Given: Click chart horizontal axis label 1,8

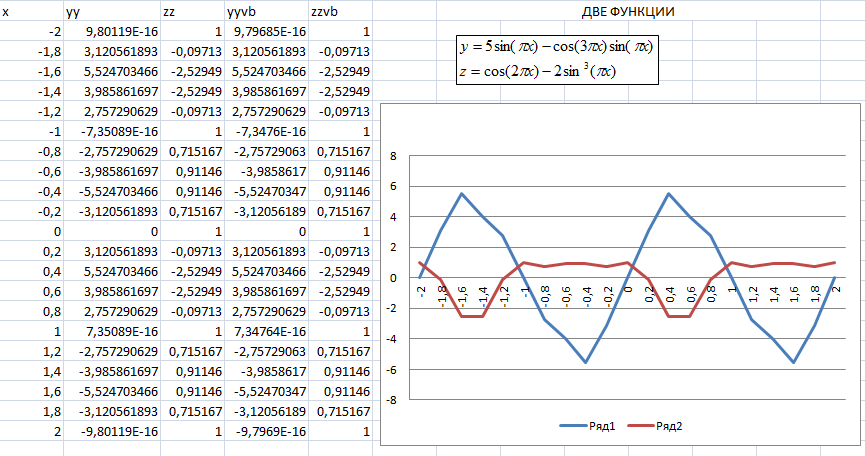Looking at the screenshot, I should coord(815,295).
